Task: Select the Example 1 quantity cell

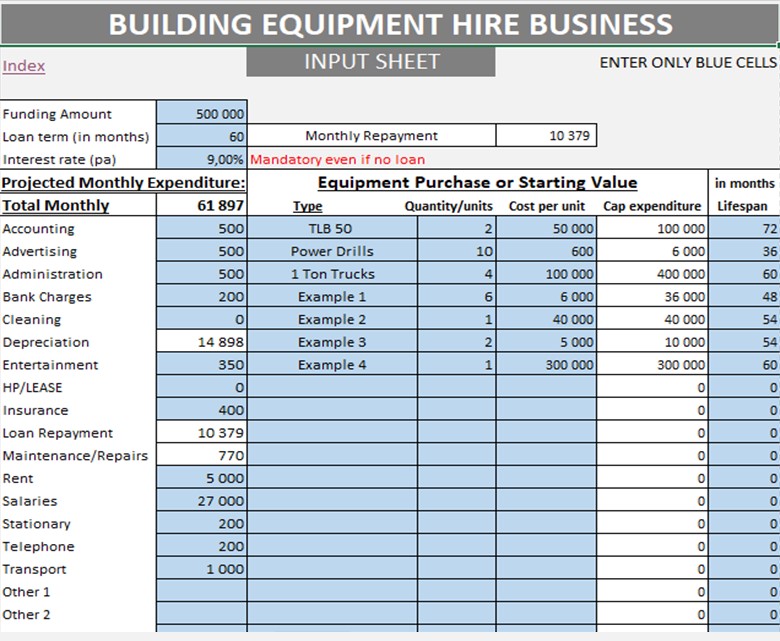Action: click(x=457, y=296)
